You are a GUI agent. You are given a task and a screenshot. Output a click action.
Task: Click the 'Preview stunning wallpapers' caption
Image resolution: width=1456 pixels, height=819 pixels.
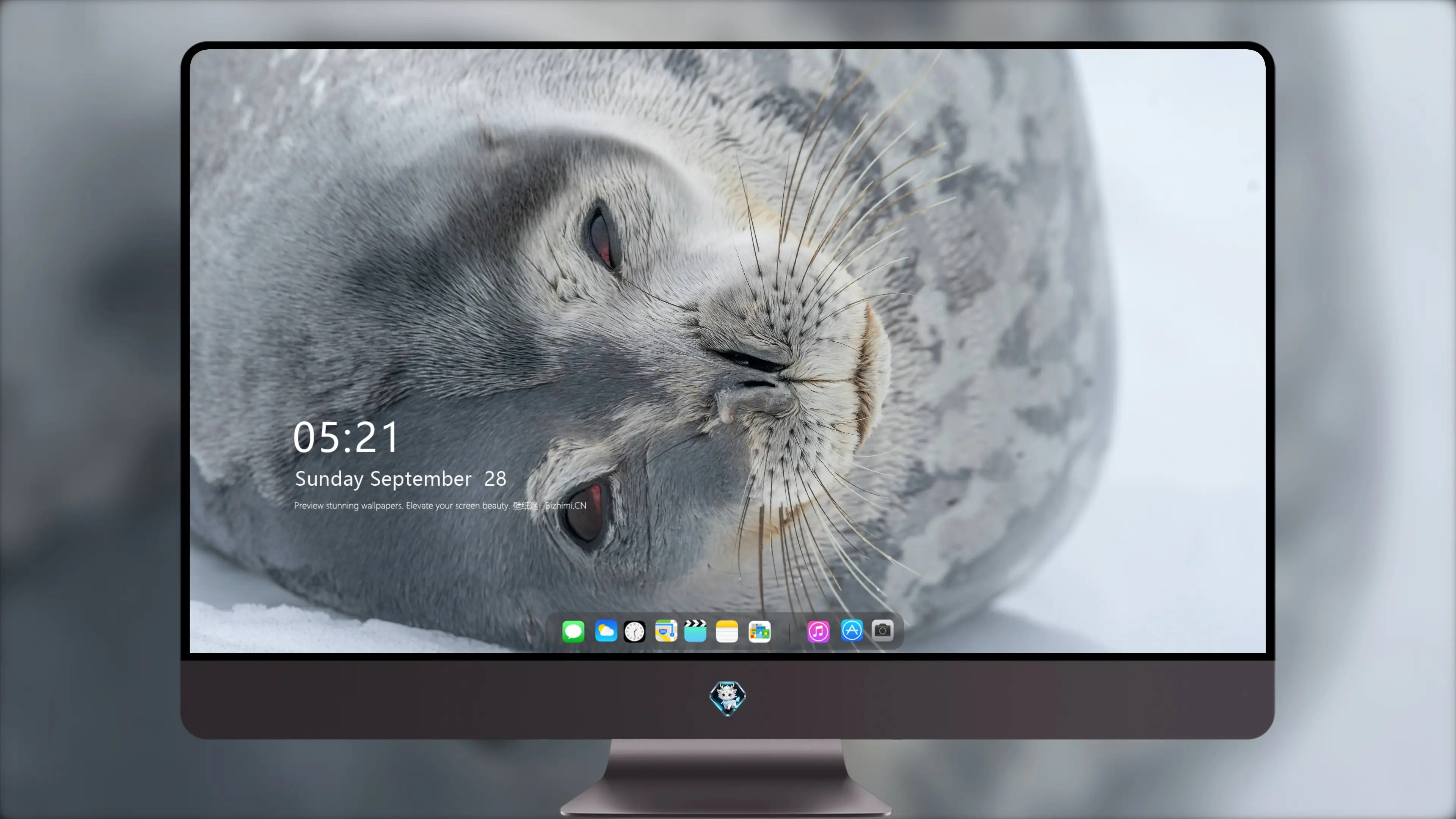pos(440,505)
